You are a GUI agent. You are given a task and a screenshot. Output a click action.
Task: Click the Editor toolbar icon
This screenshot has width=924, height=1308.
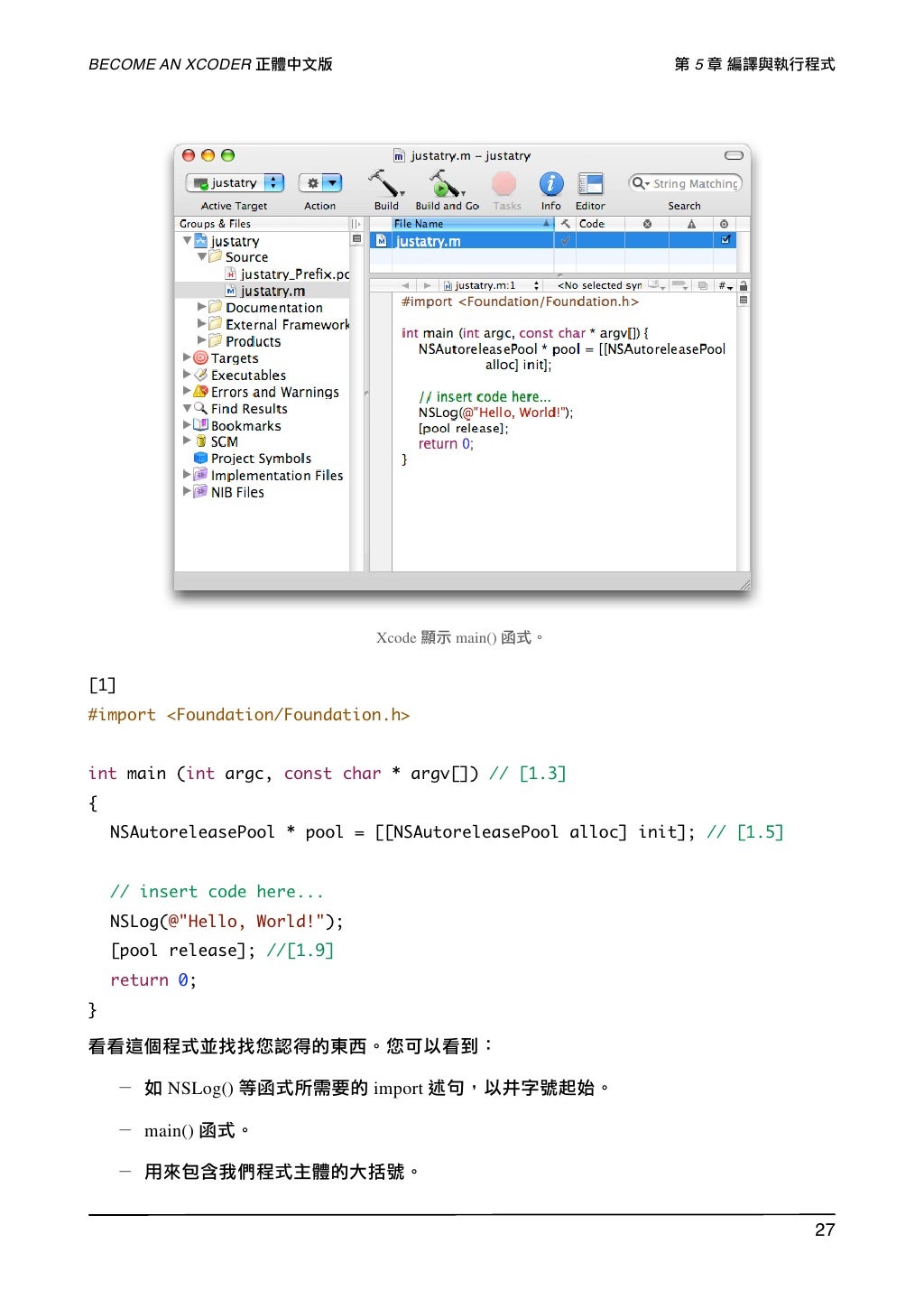click(590, 184)
